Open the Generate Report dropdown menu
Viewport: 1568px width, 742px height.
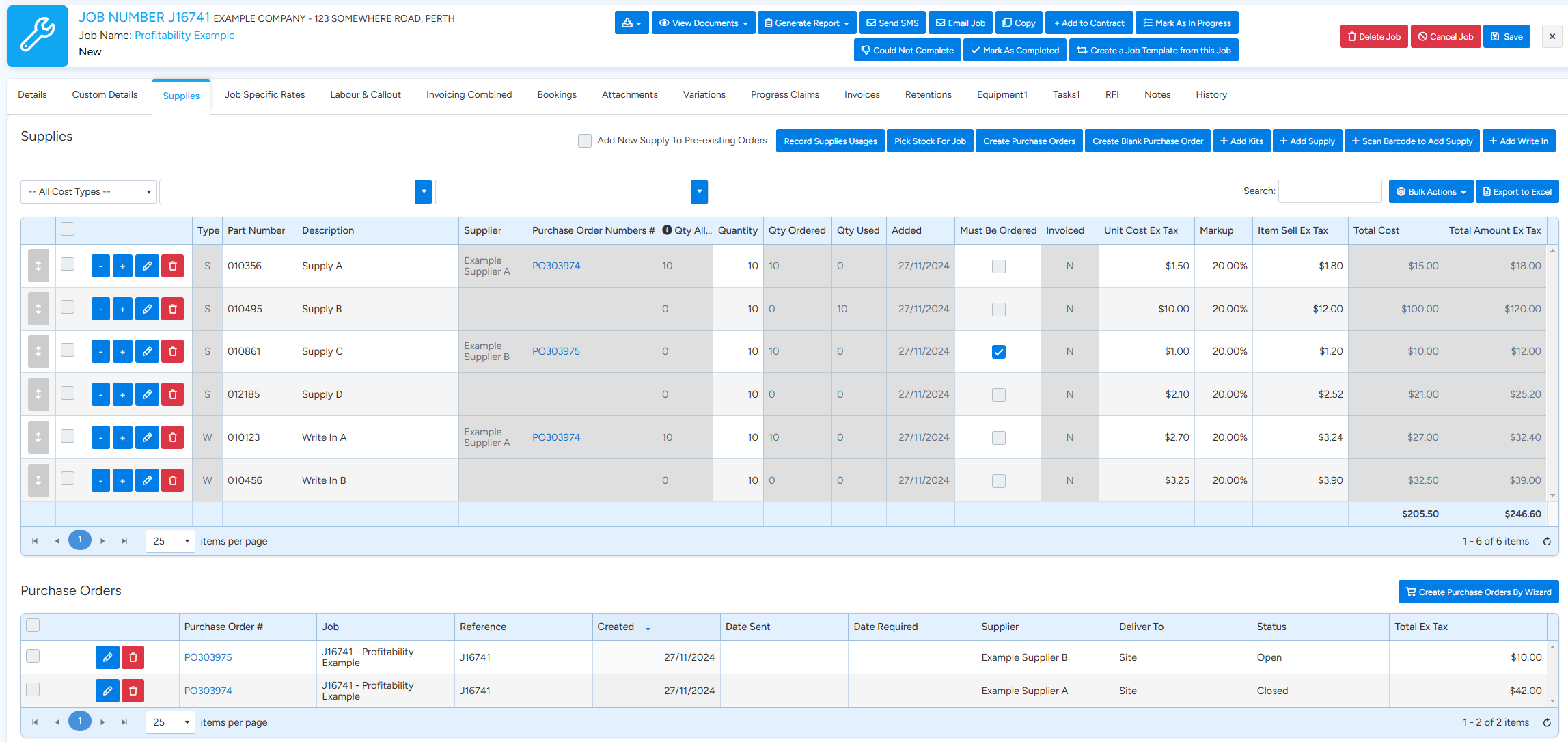pyautogui.click(x=806, y=23)
